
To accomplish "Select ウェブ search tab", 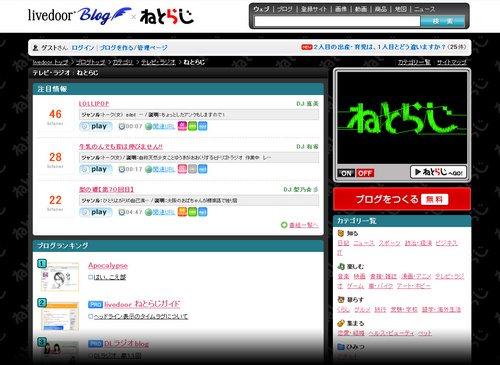I will click(x=261, y=9).
